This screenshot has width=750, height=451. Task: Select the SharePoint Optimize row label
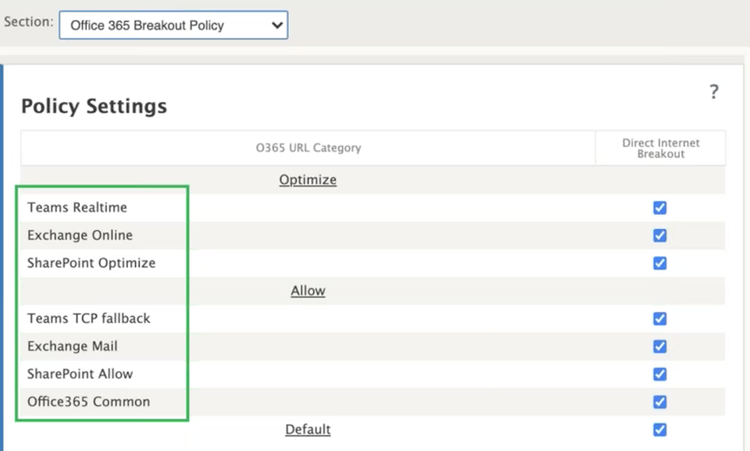click(91, 263)
